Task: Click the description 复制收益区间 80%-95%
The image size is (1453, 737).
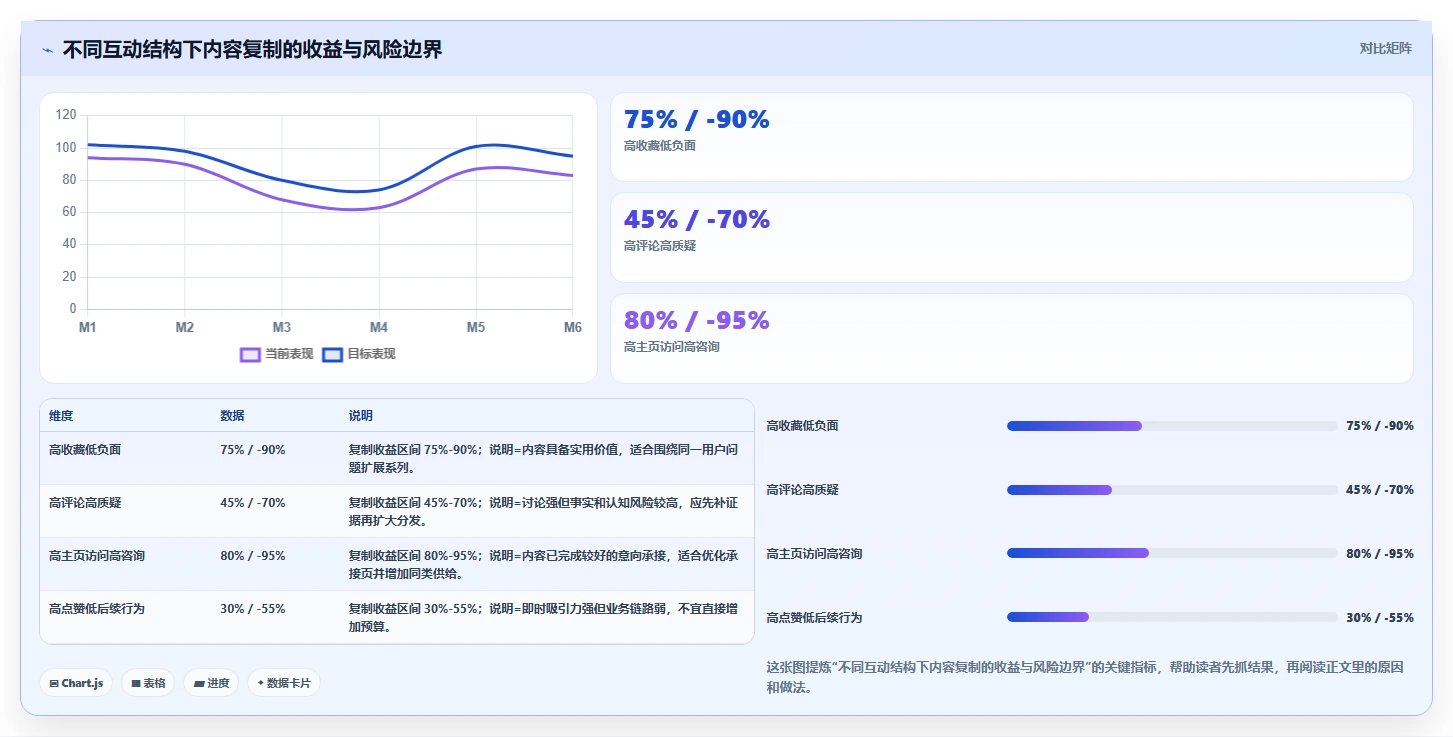Action: [544, 565]
